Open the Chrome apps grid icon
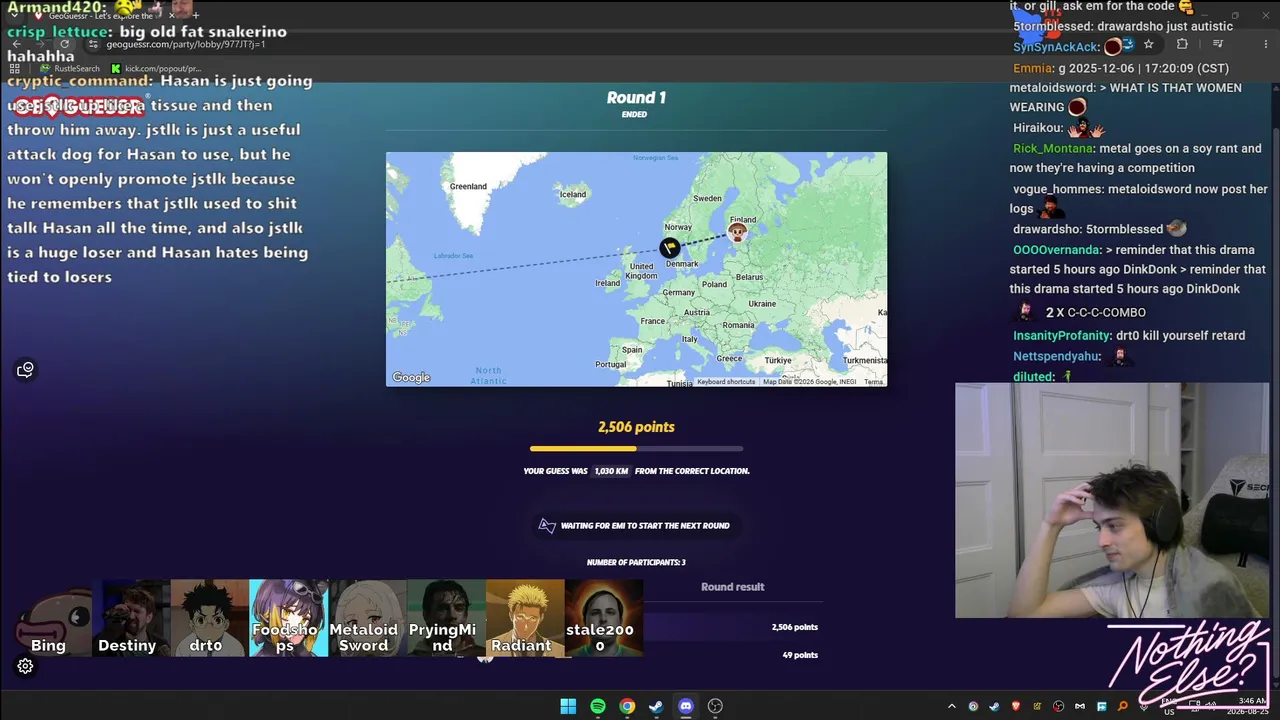This screenshot has width=1280, height=720. point(14,68)
